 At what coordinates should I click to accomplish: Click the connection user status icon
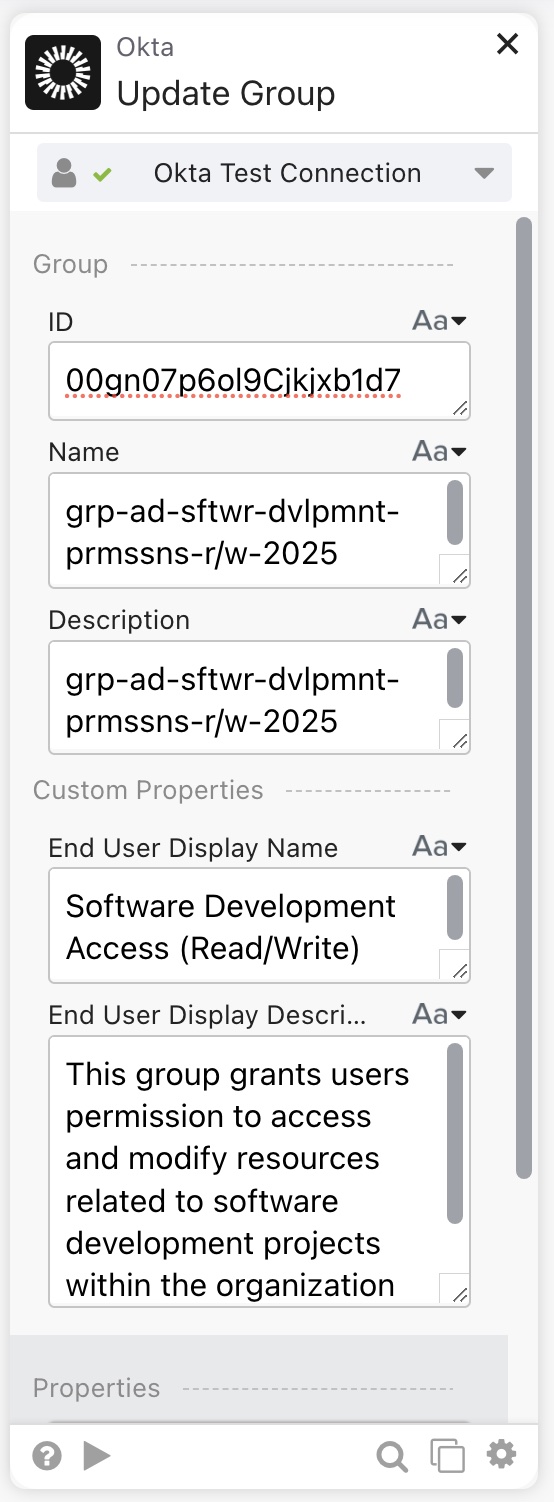80,173
